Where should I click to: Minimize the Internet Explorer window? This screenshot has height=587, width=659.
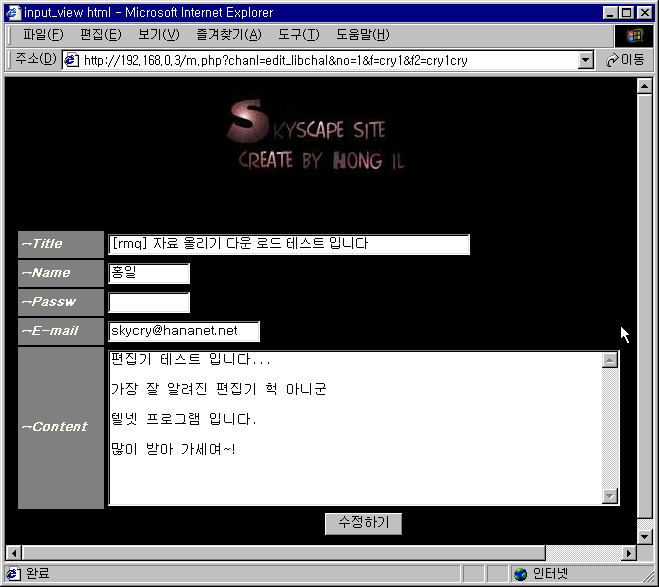point(610,13)
